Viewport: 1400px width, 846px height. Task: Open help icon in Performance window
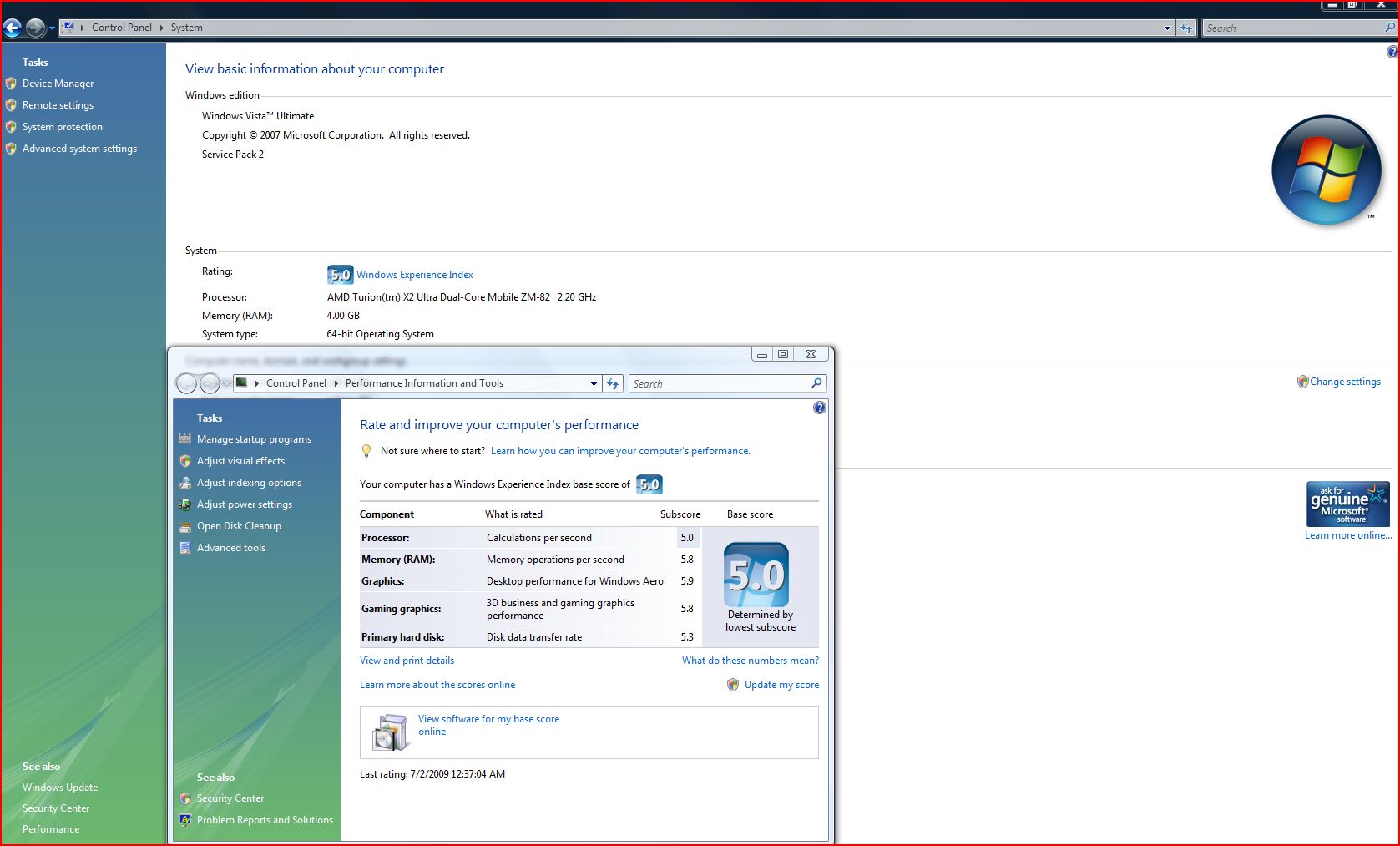click(820, 408)
